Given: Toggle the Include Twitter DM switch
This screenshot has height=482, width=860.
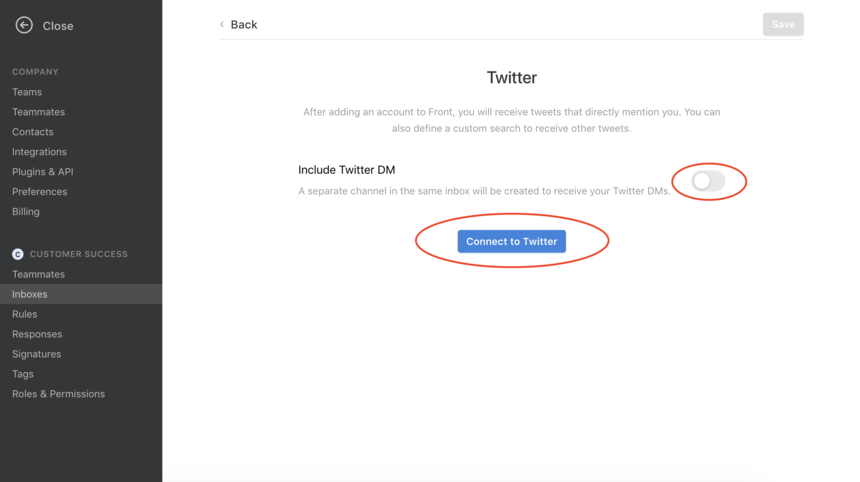Looking at the screenshot, I should tap(708, 181).
